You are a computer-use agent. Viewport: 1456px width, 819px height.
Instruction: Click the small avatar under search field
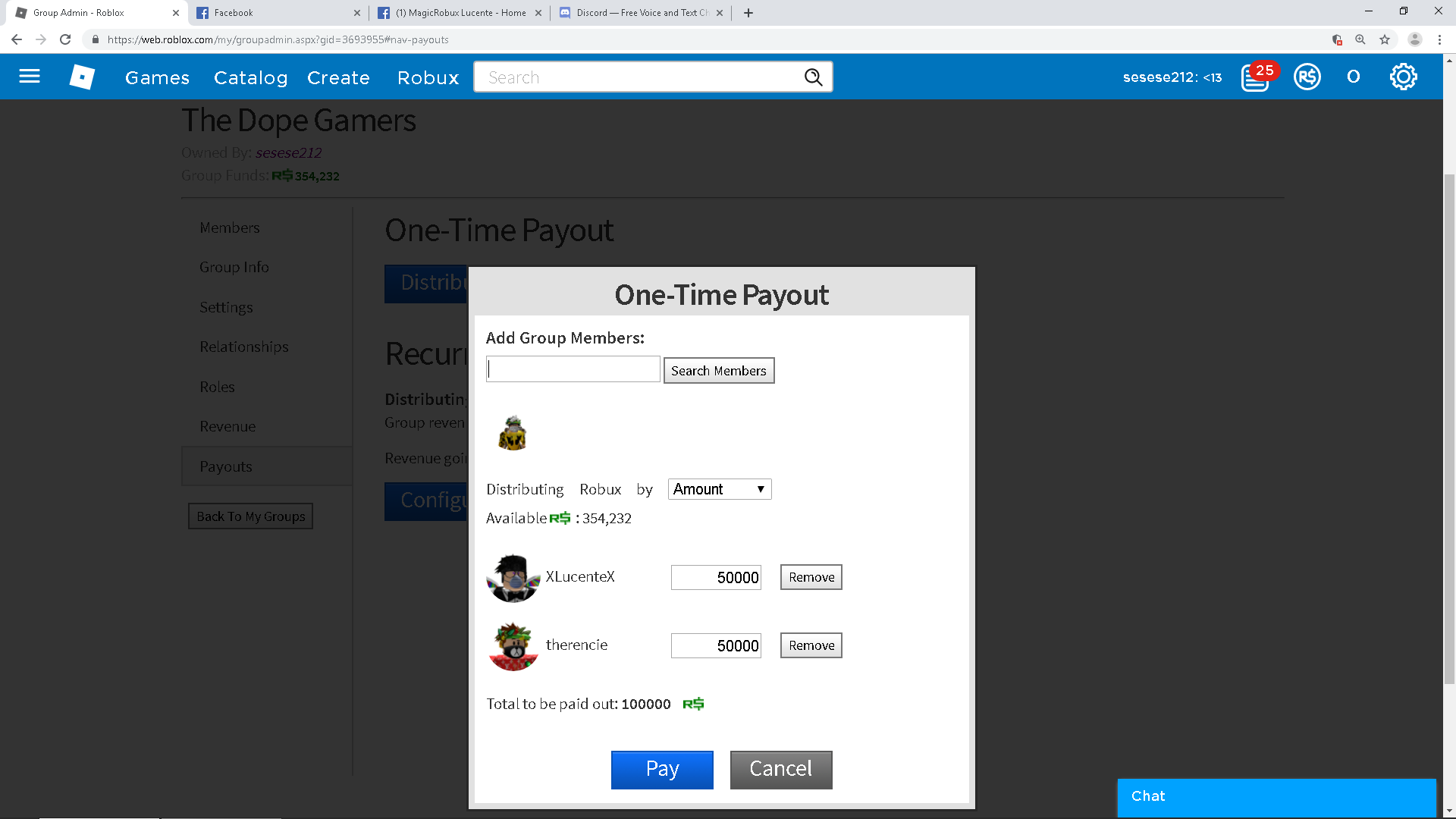click(x=513, y=433)
